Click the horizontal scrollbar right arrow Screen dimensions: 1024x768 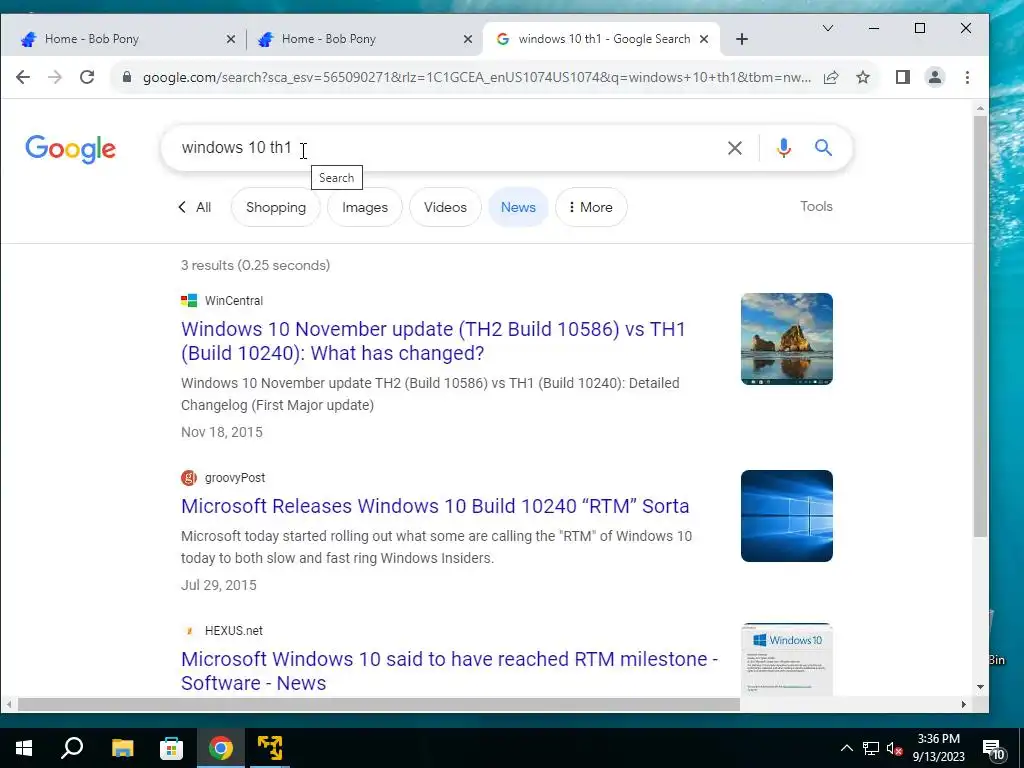coord(964,705)
